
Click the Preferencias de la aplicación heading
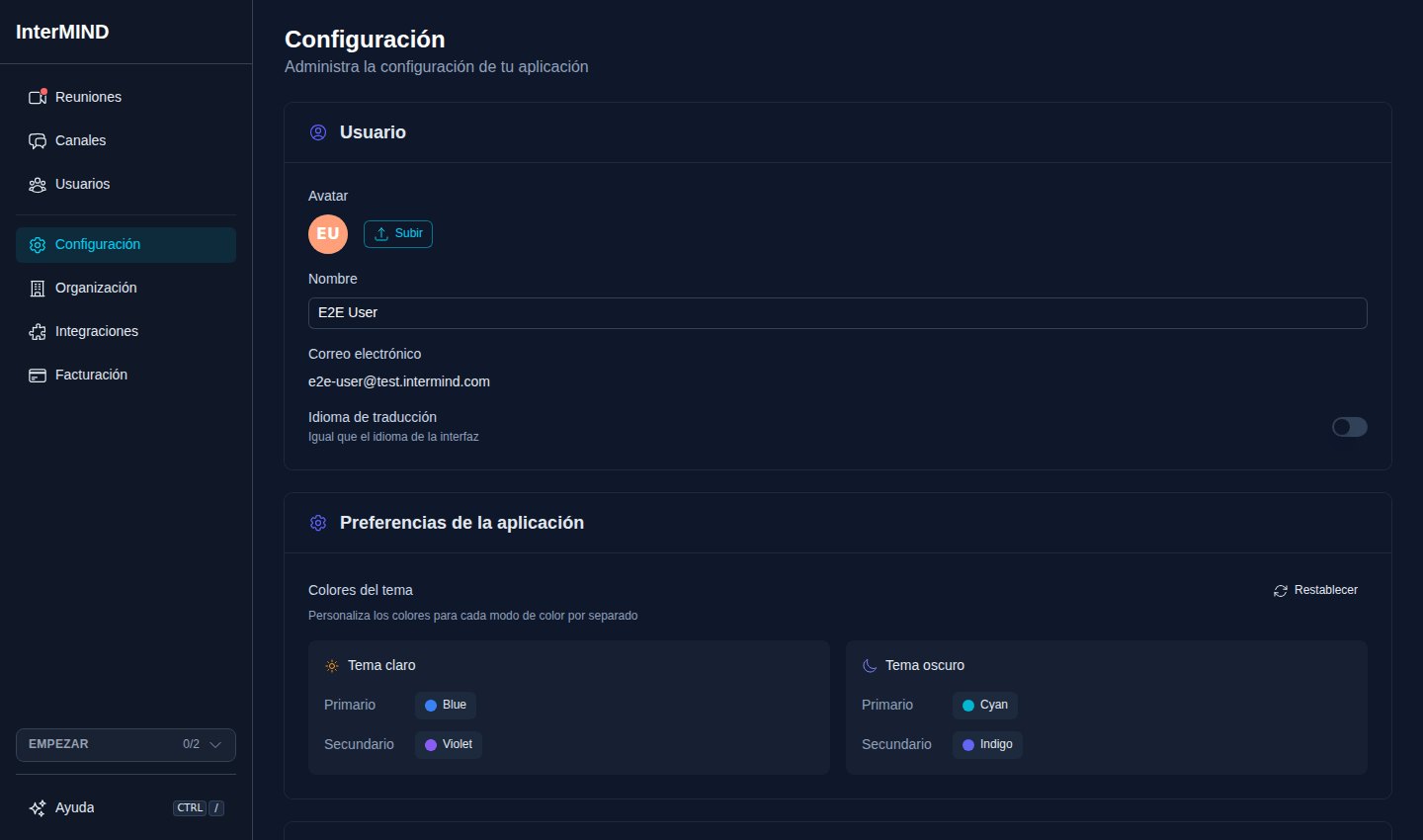coord(461,523)
